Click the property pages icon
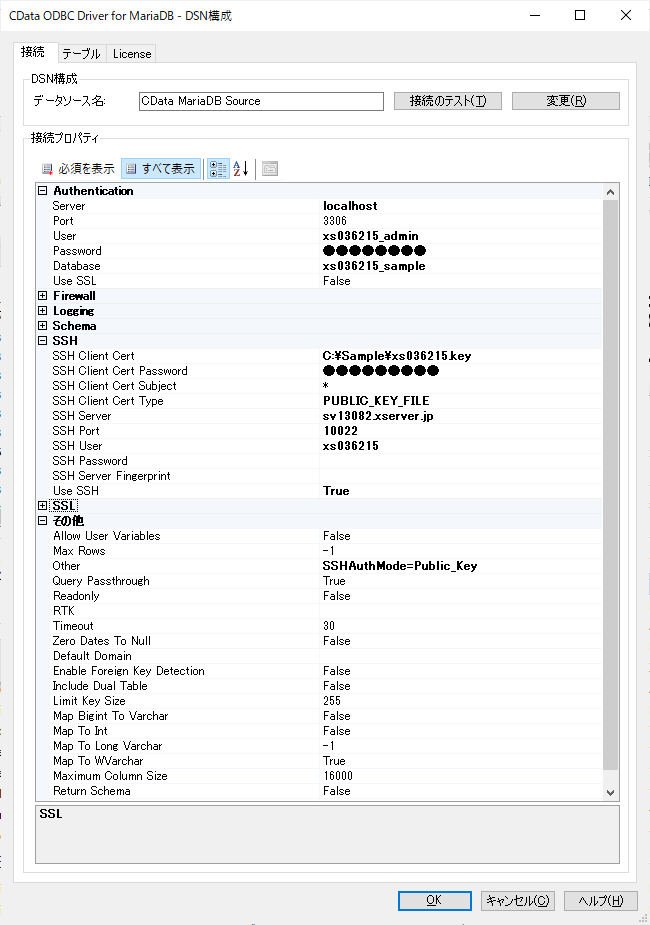The width and height of the screenshot is (650, 925). pyautogui.click(x=270, y=169)
